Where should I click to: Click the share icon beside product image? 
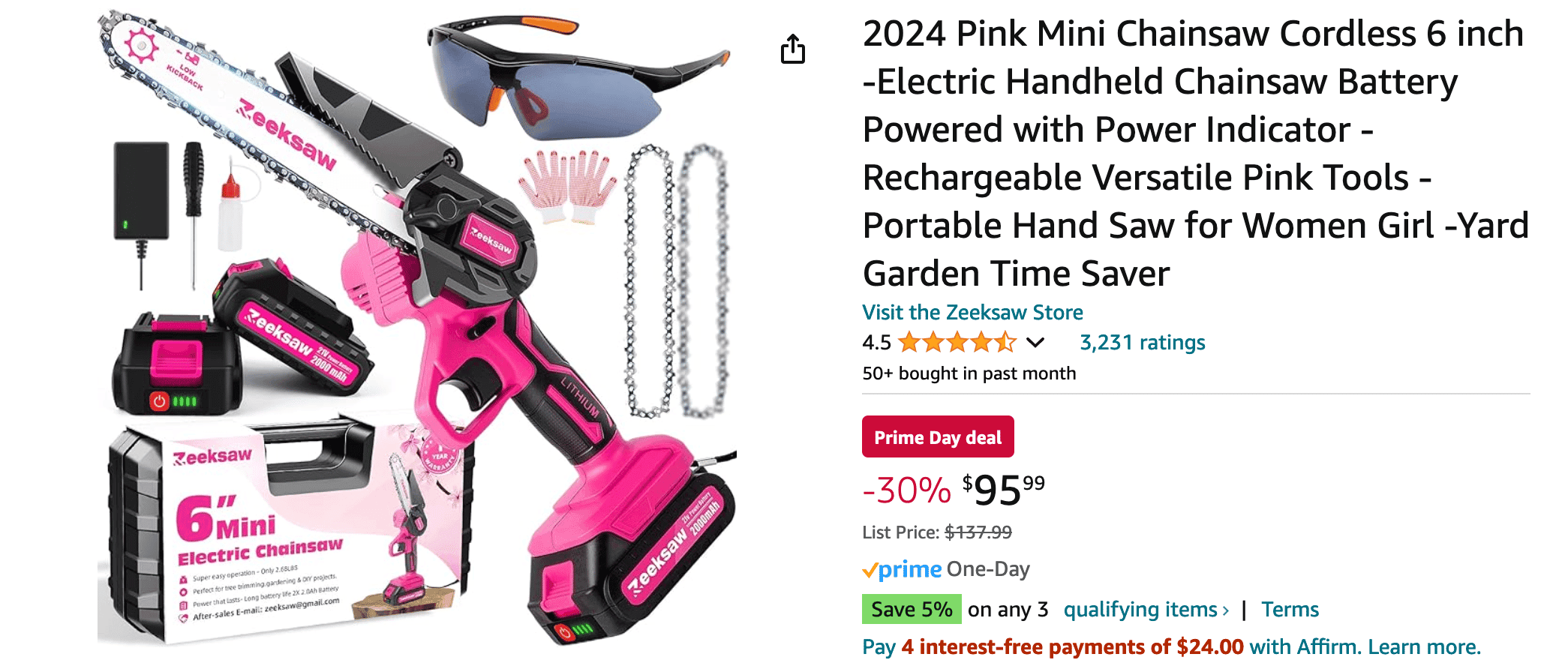click(792, 49)
